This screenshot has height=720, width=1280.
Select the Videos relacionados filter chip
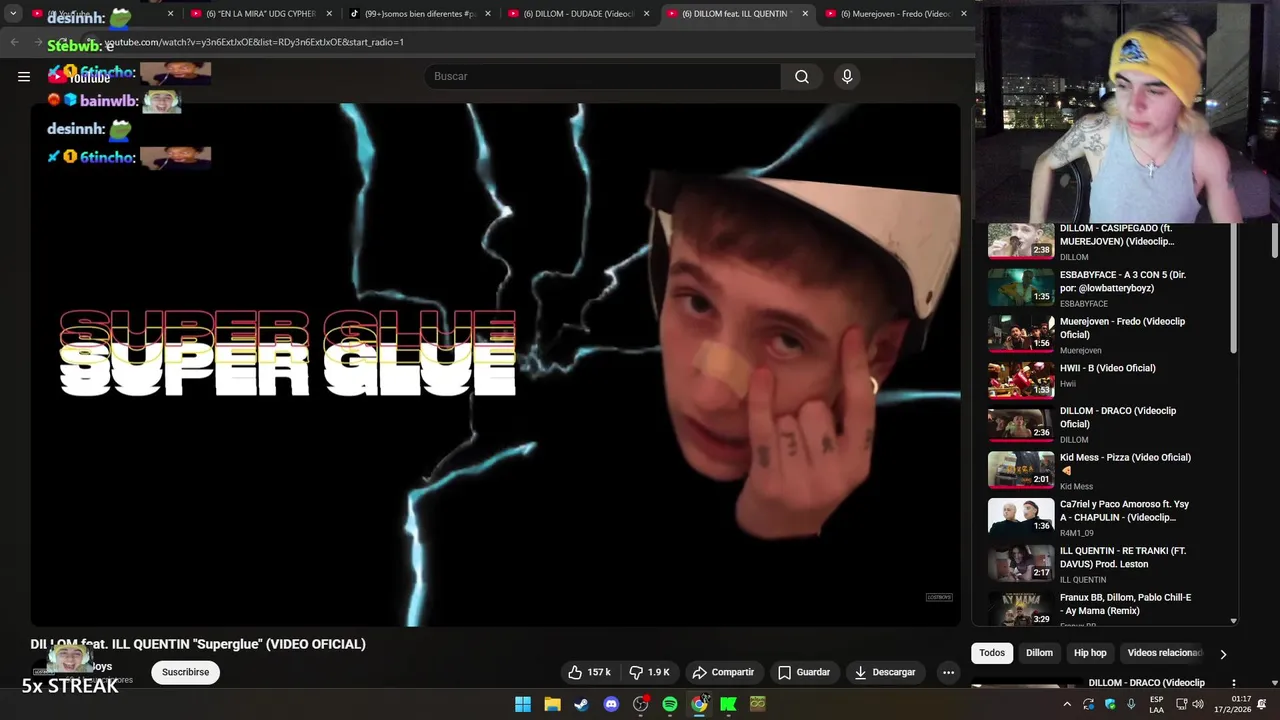tap(1164, 653)
